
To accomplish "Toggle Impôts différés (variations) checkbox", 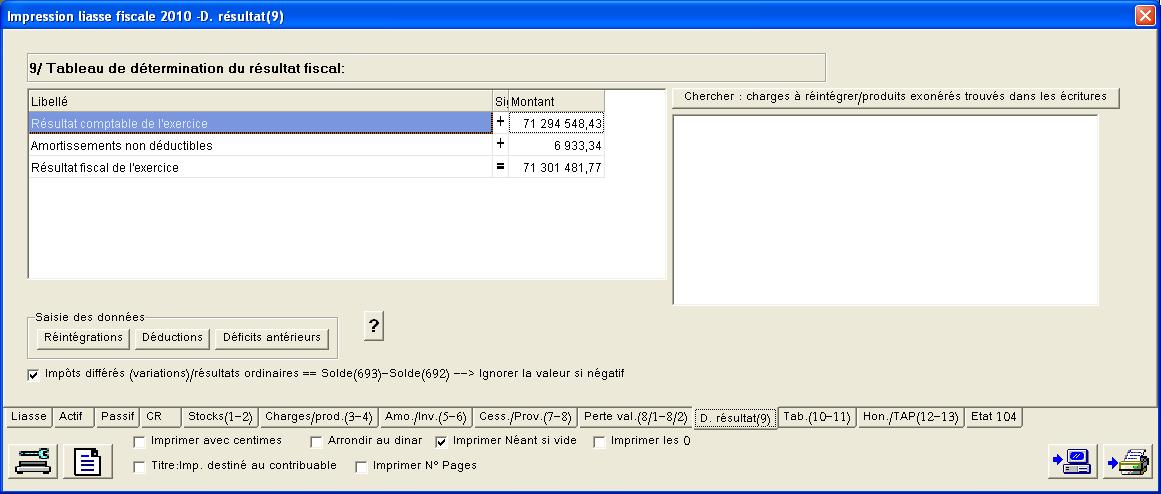I will point(34,374).
